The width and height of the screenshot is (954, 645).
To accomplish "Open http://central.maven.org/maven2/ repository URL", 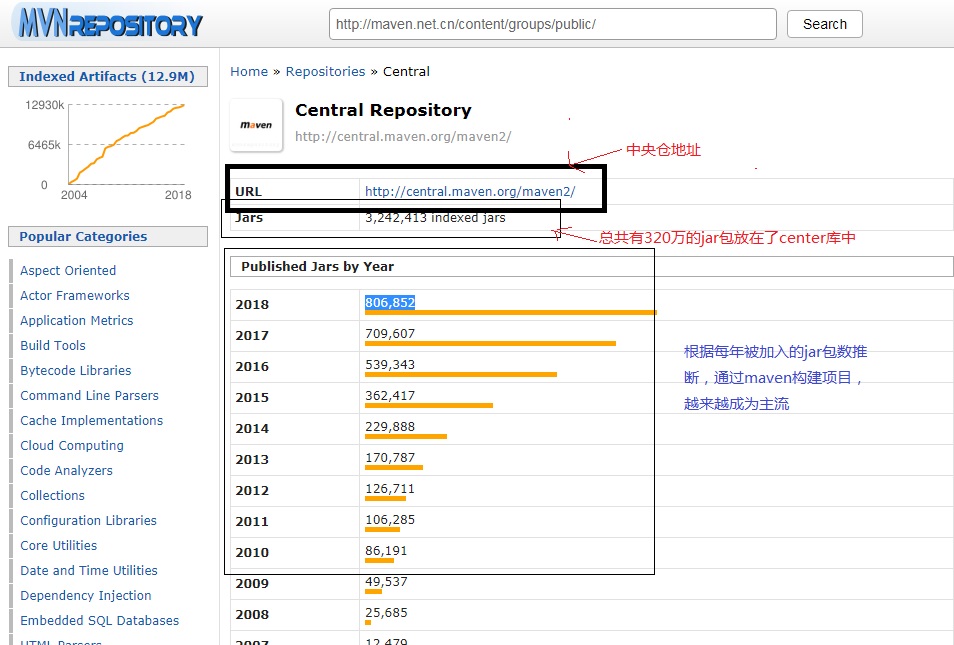I will (x=472, y=190).
